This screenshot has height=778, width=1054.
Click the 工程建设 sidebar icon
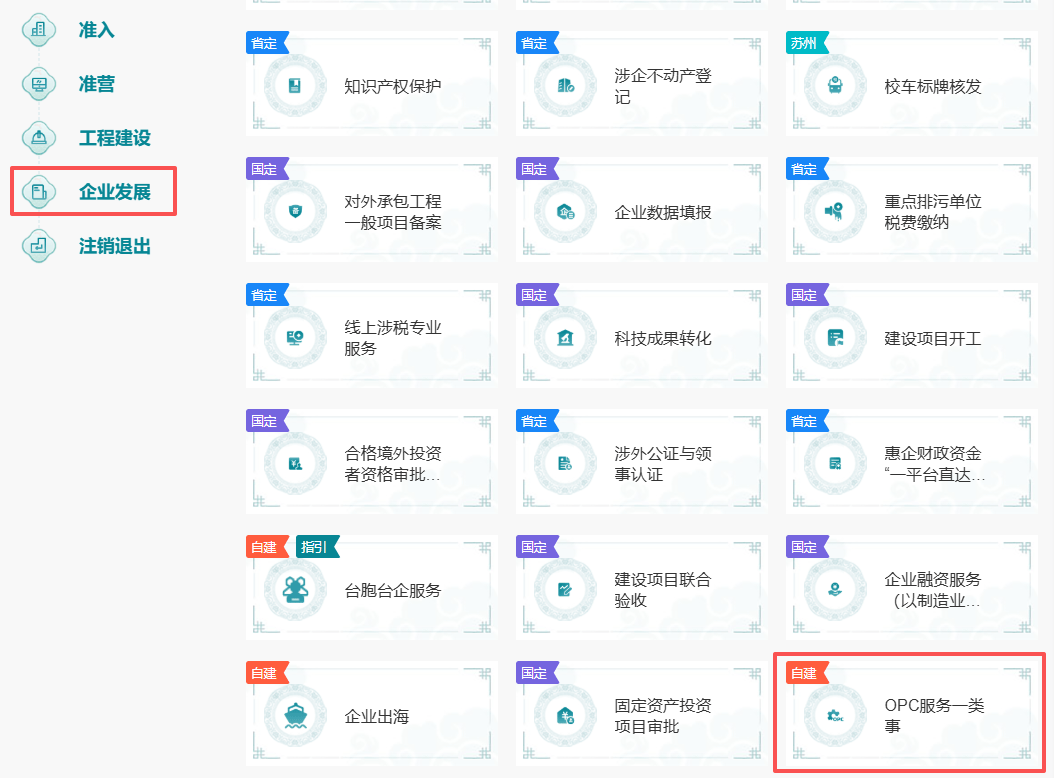39,138
